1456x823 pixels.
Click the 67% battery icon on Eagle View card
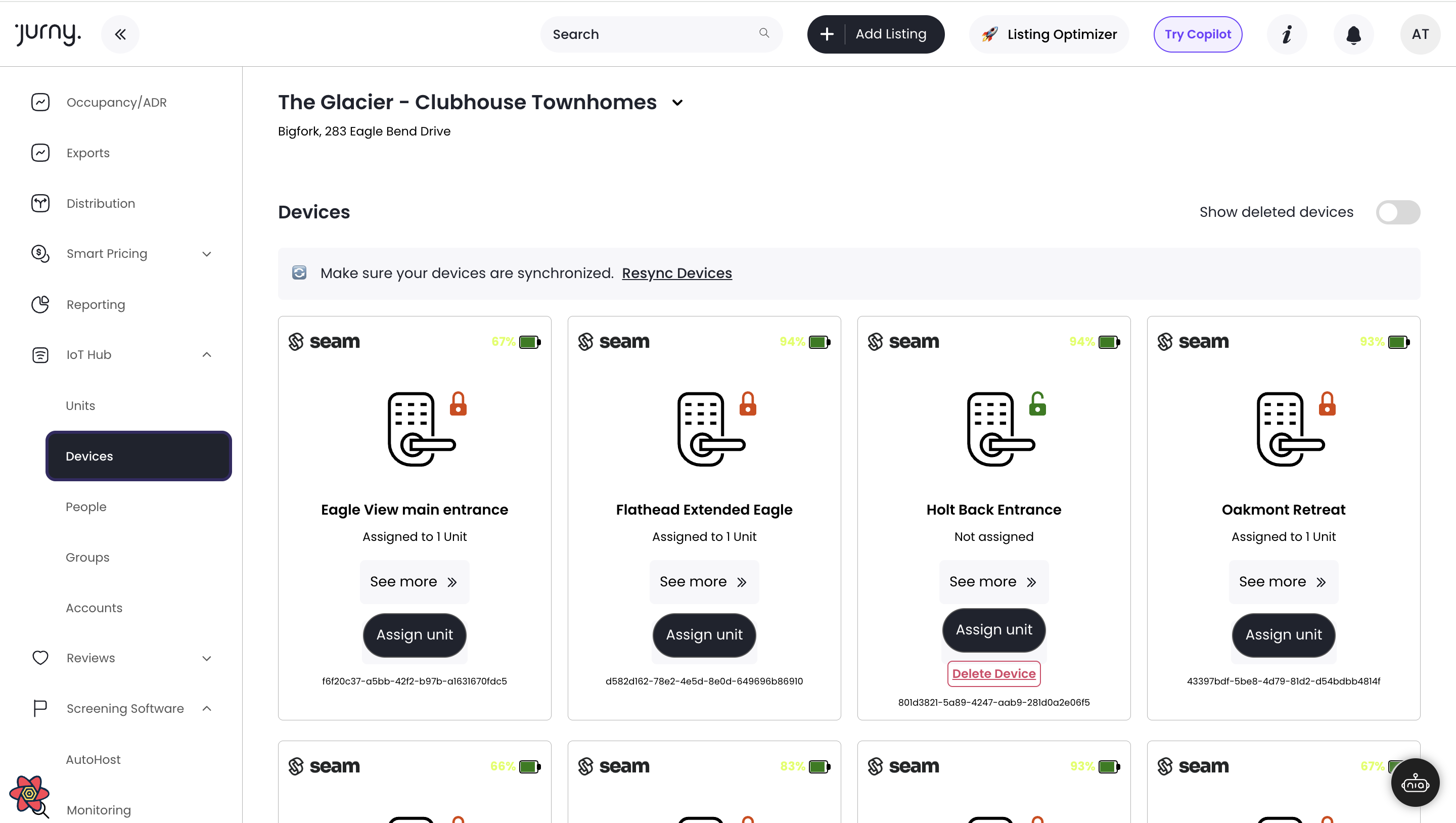coord(530,342)
